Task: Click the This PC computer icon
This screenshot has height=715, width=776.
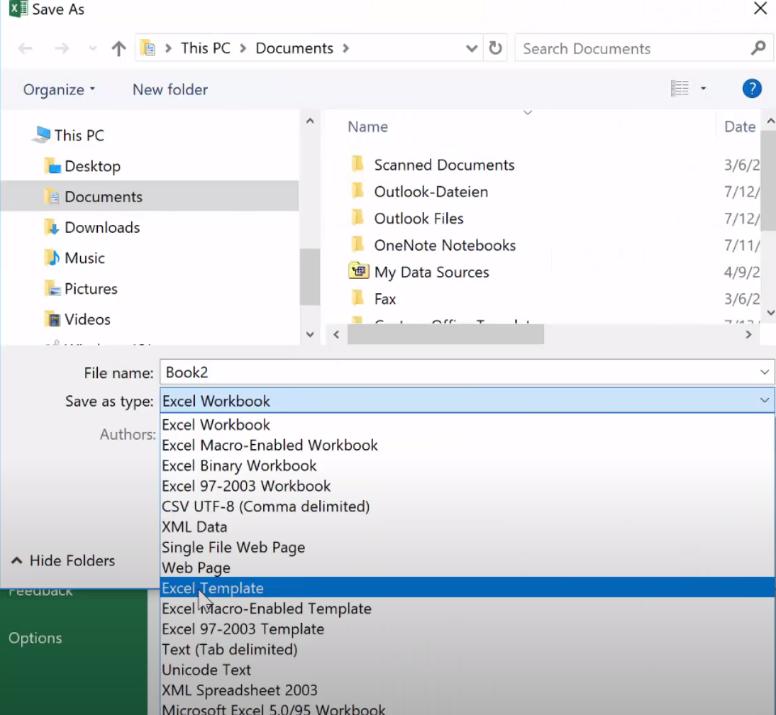Action: click(x=41, y=135)
